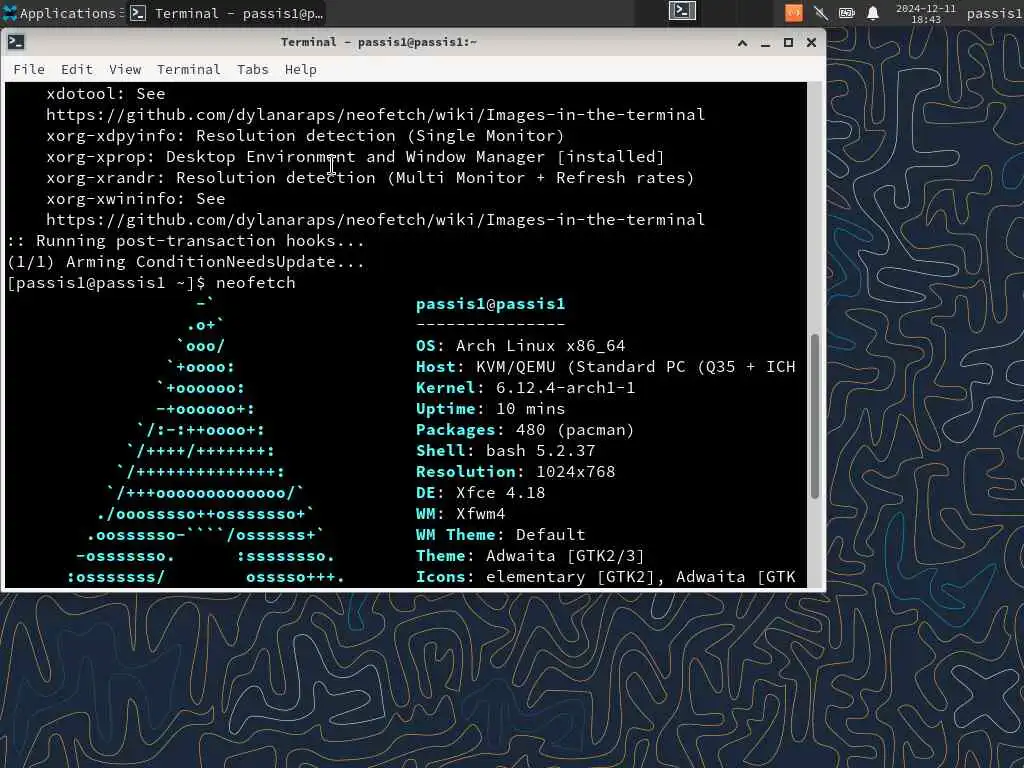Open the View menu

point(125,69)
